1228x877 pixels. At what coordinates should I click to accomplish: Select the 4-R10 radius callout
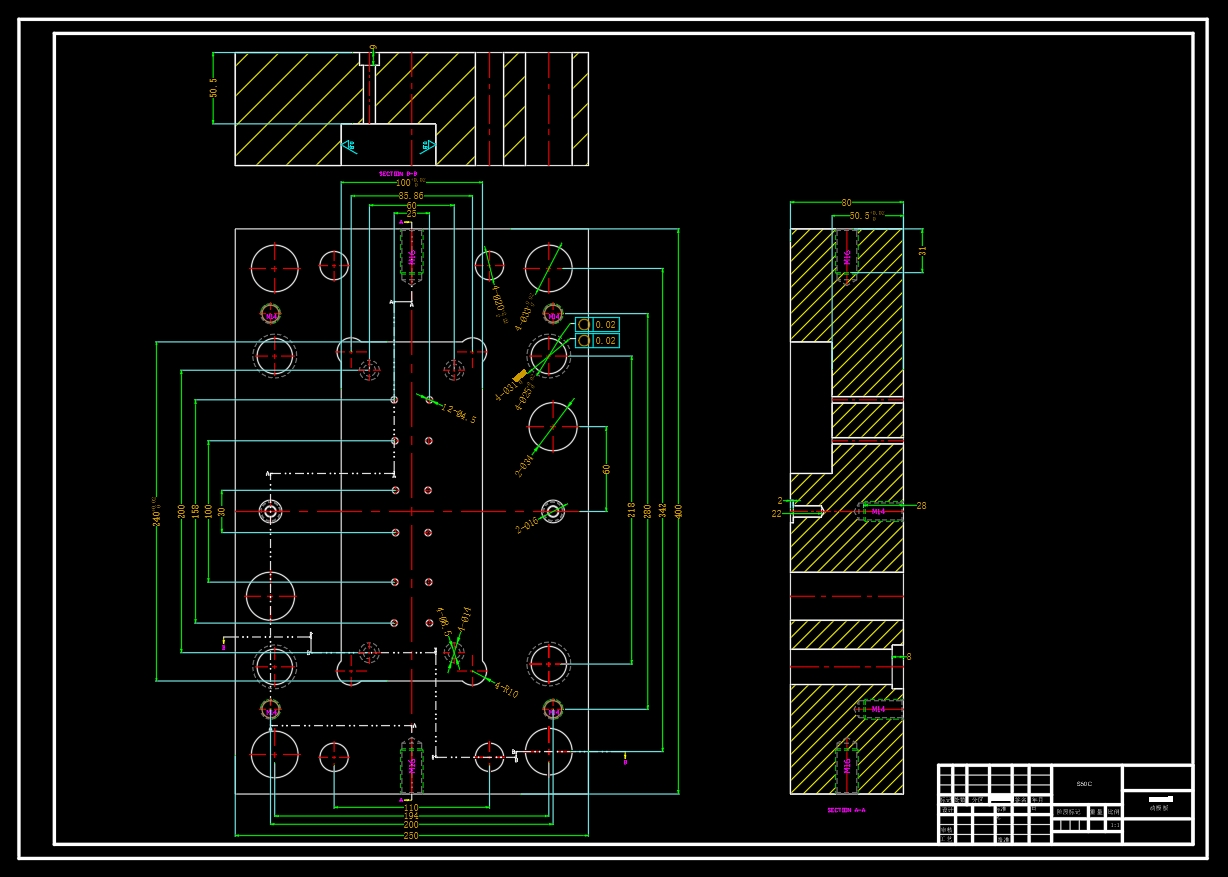(506, 690)
